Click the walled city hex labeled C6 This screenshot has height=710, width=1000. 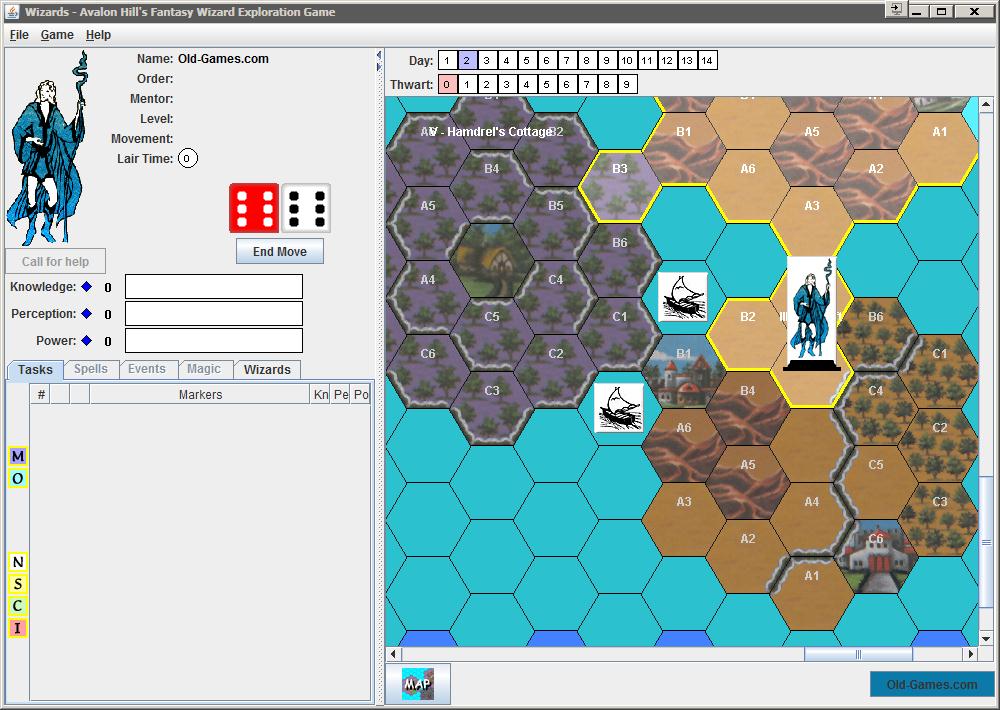876,556
